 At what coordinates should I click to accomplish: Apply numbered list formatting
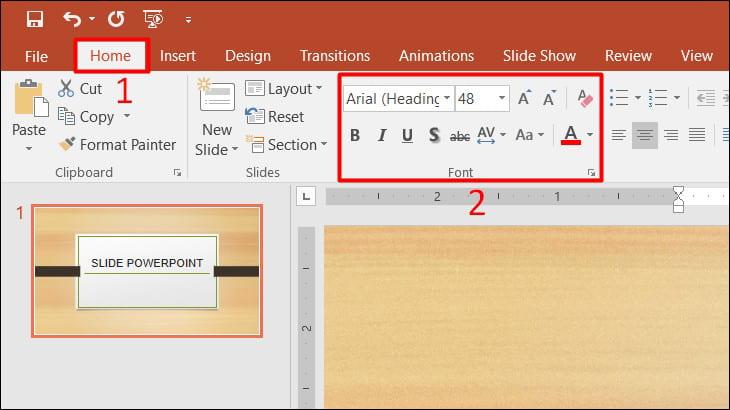[658, 98]
